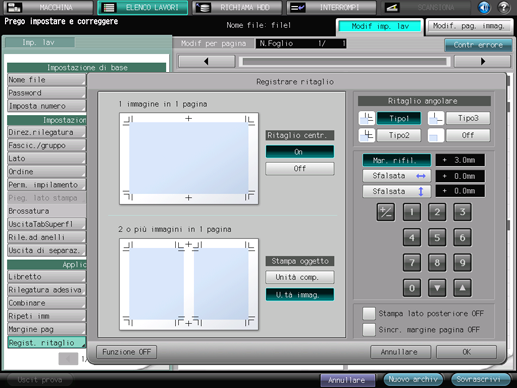Open help question mark icon
Screen dimensions: 517x388
(x=504, y=7)
